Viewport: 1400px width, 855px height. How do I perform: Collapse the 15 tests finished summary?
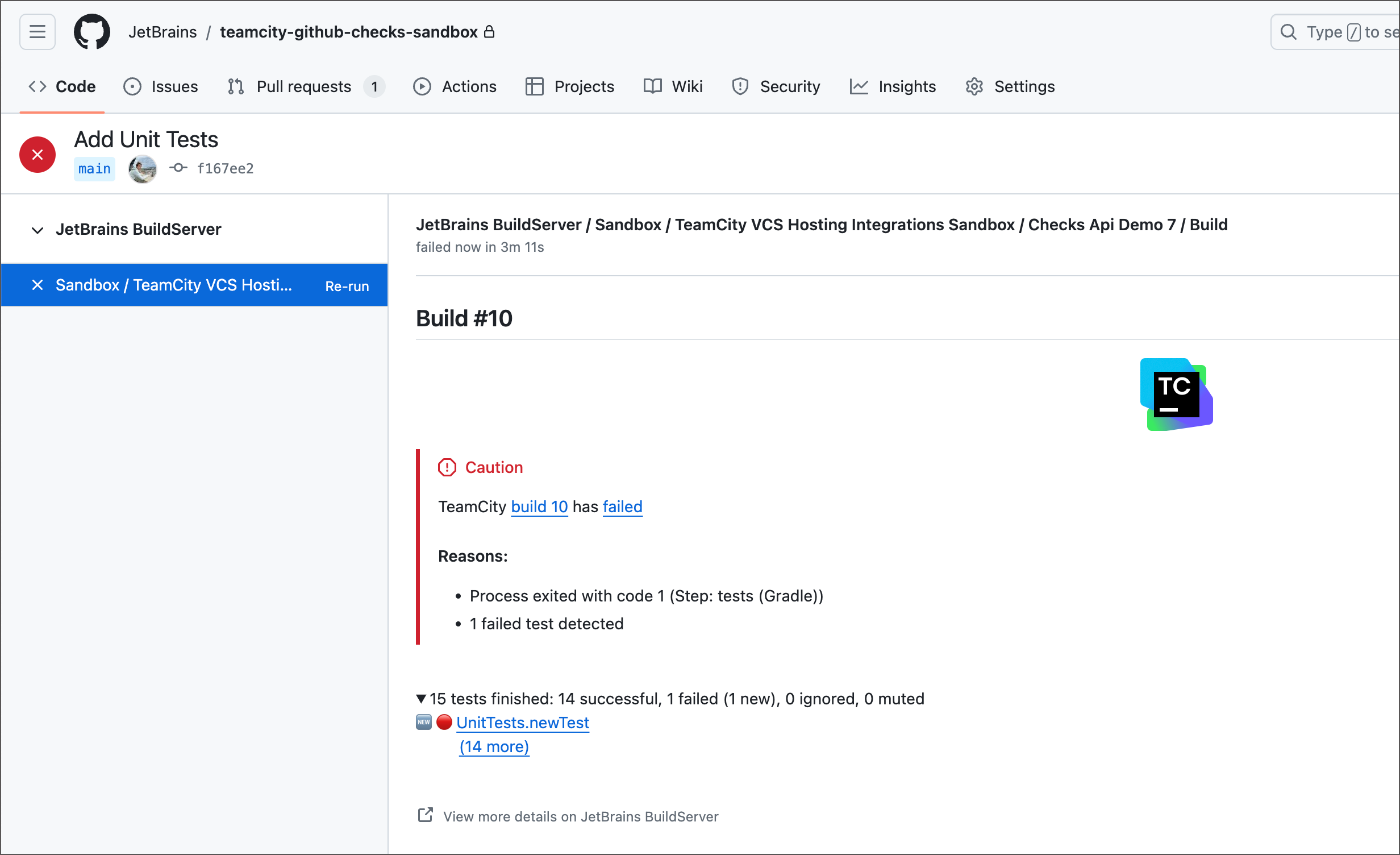click(x=421, y=698)
